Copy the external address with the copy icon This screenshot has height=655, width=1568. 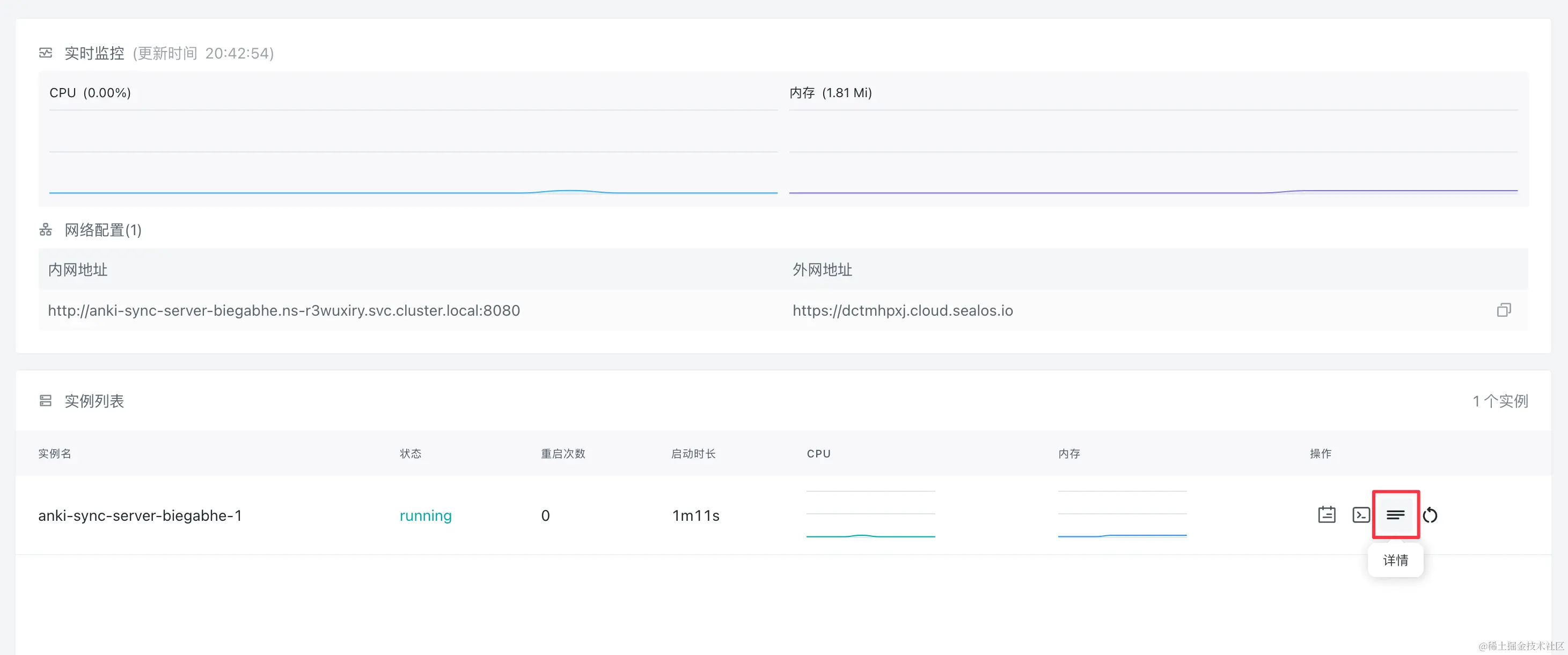tap(1504, 310)
